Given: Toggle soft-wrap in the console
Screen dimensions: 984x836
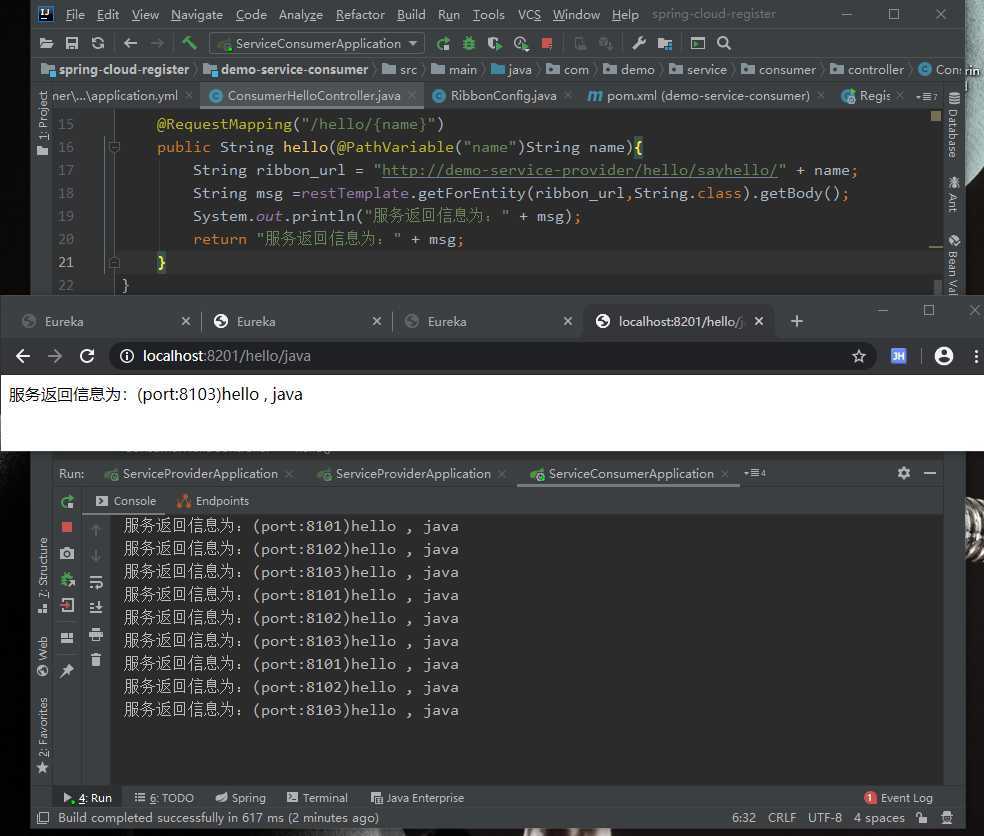Looking at the screenshot, I should [x=96, y=582].
